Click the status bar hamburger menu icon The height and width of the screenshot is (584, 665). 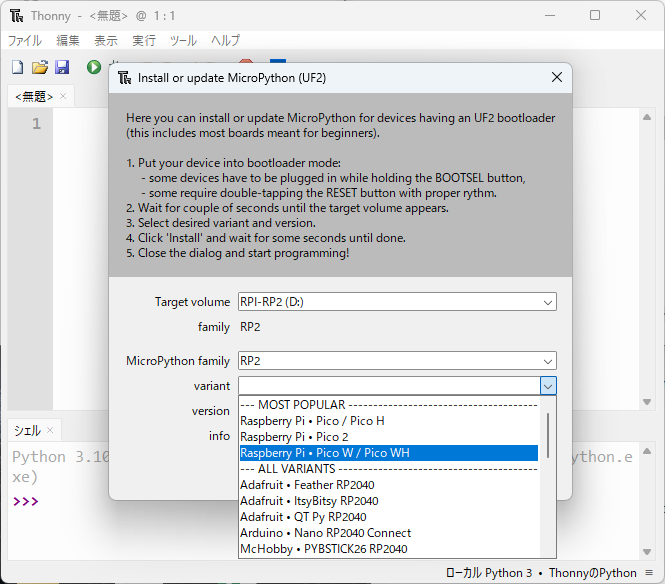(649, 573)
